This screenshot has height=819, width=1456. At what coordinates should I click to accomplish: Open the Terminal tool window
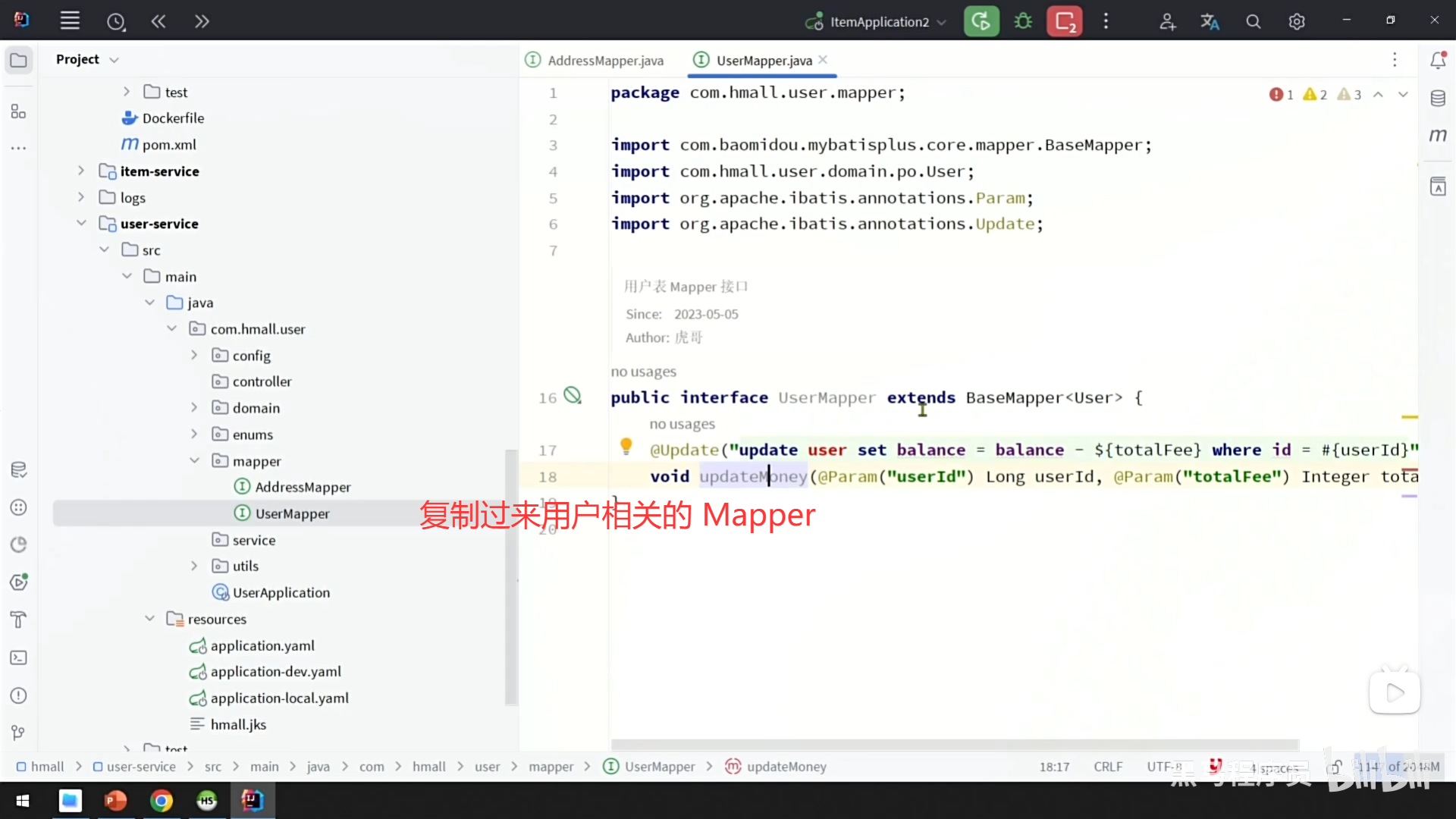pyautogui.click(x=19, y=657)
